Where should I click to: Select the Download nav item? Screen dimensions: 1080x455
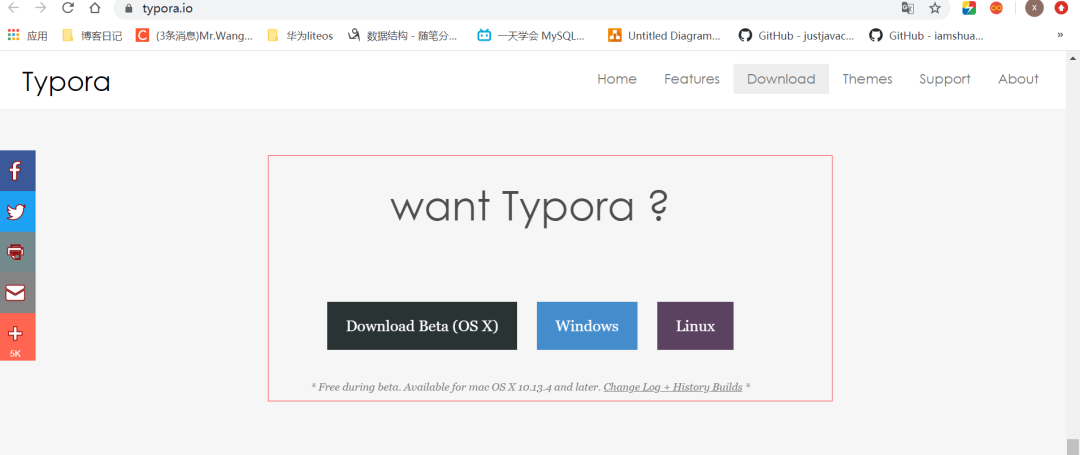click(781, 79)
